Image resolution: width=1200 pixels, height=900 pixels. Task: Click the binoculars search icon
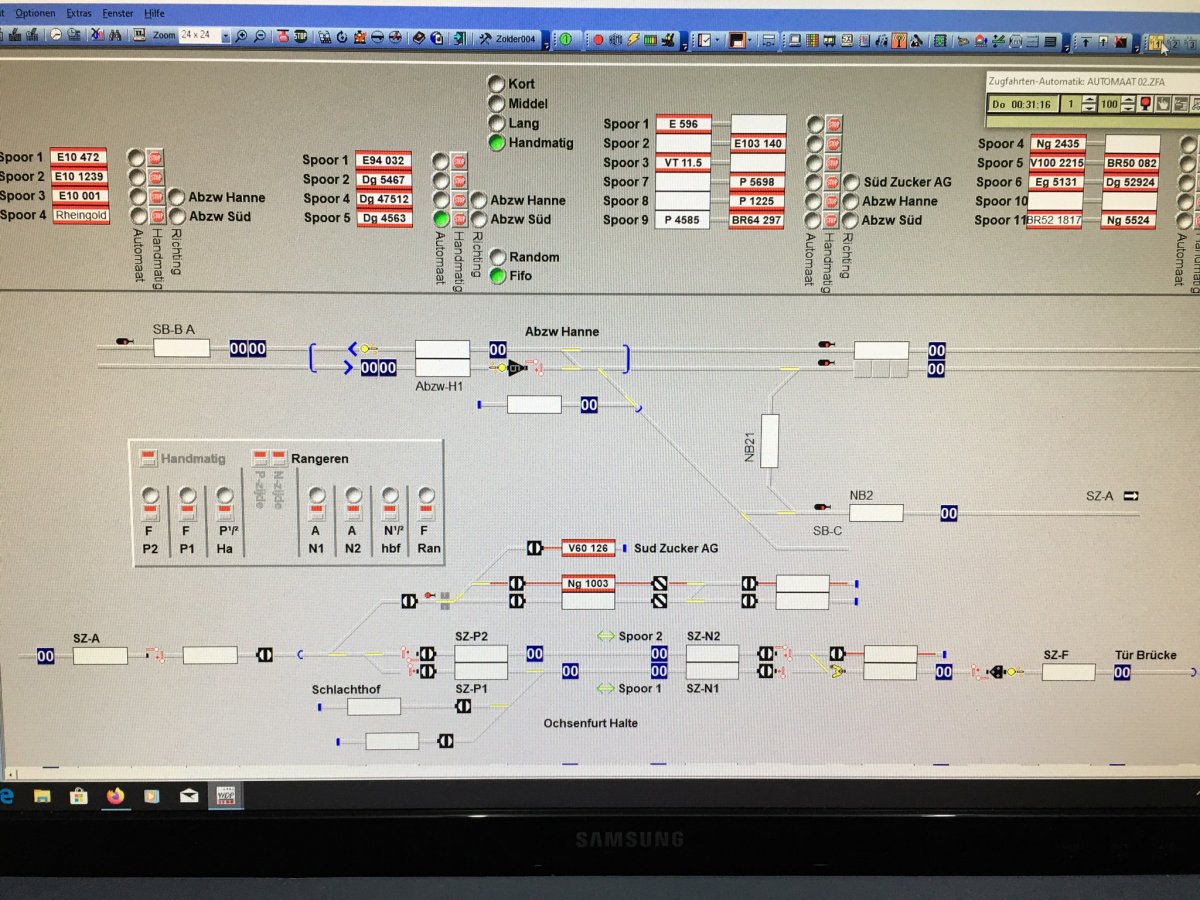115,36
